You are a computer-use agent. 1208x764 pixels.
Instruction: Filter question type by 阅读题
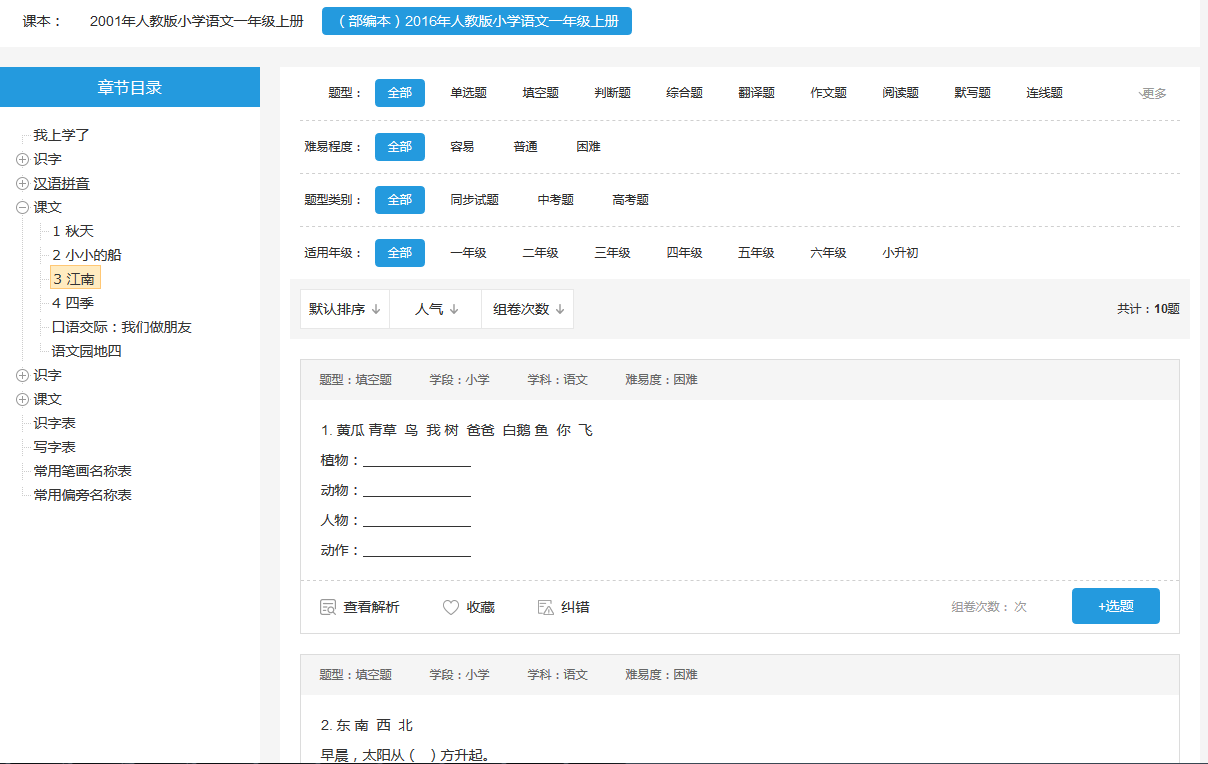point(900,93)
